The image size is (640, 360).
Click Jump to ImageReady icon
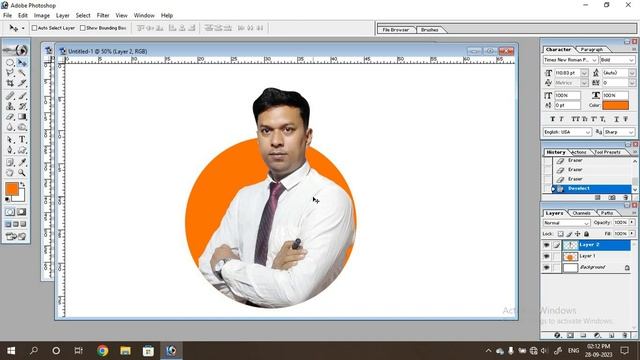(x=16, y=236)
